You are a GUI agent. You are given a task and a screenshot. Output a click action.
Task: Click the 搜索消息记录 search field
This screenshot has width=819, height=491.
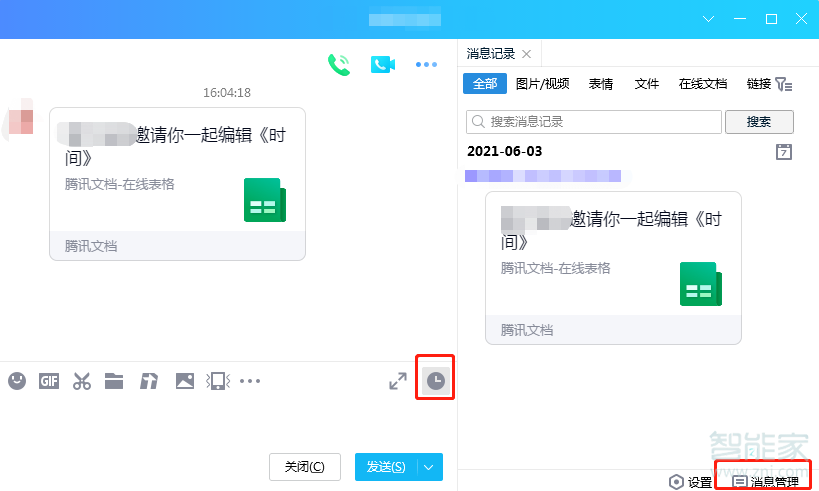(x=594, y=122)
